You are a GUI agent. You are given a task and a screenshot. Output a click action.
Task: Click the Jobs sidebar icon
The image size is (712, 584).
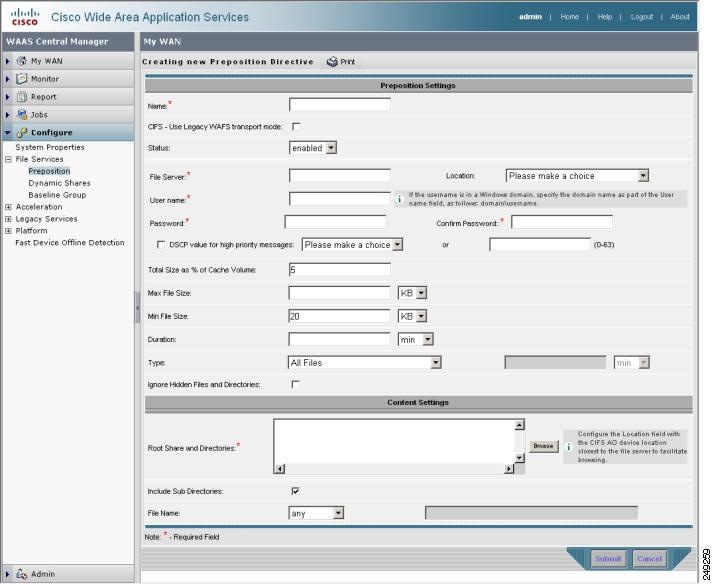click(x=21, y=115)
